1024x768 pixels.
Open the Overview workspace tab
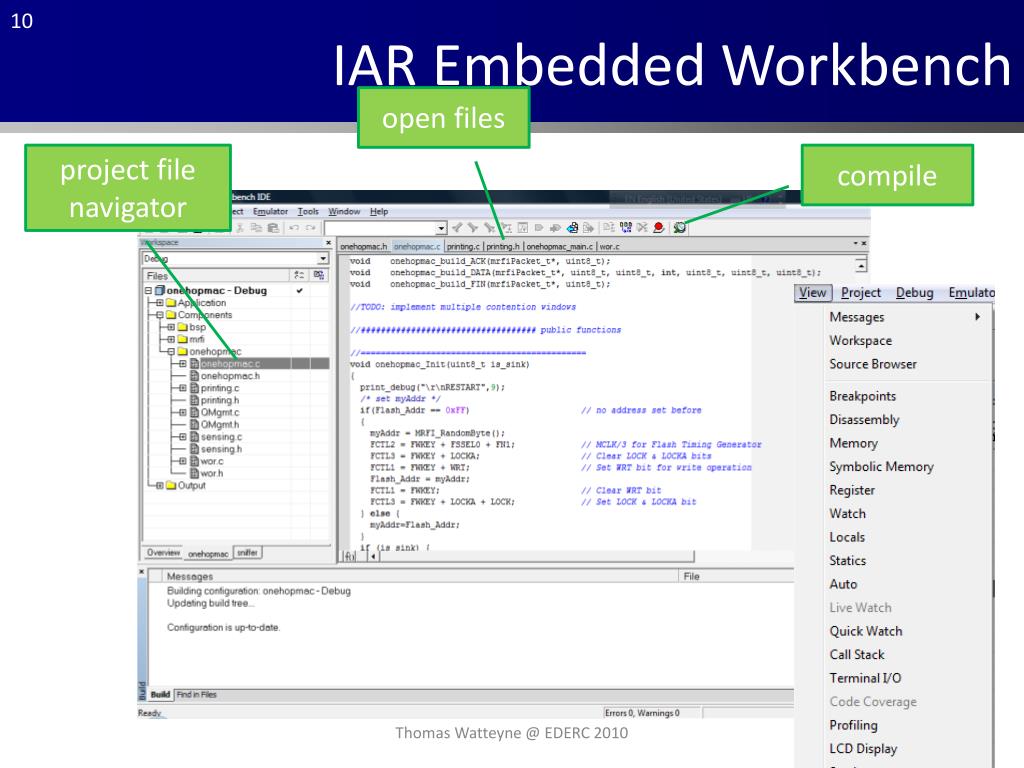163,553
